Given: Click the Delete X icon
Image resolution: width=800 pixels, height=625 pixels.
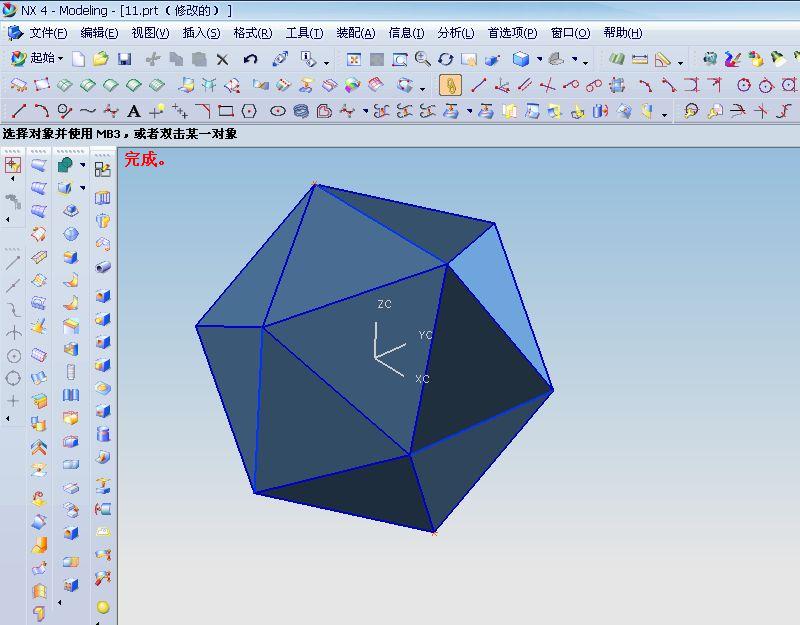Looking at the screenshot, I should pos(222,60).
